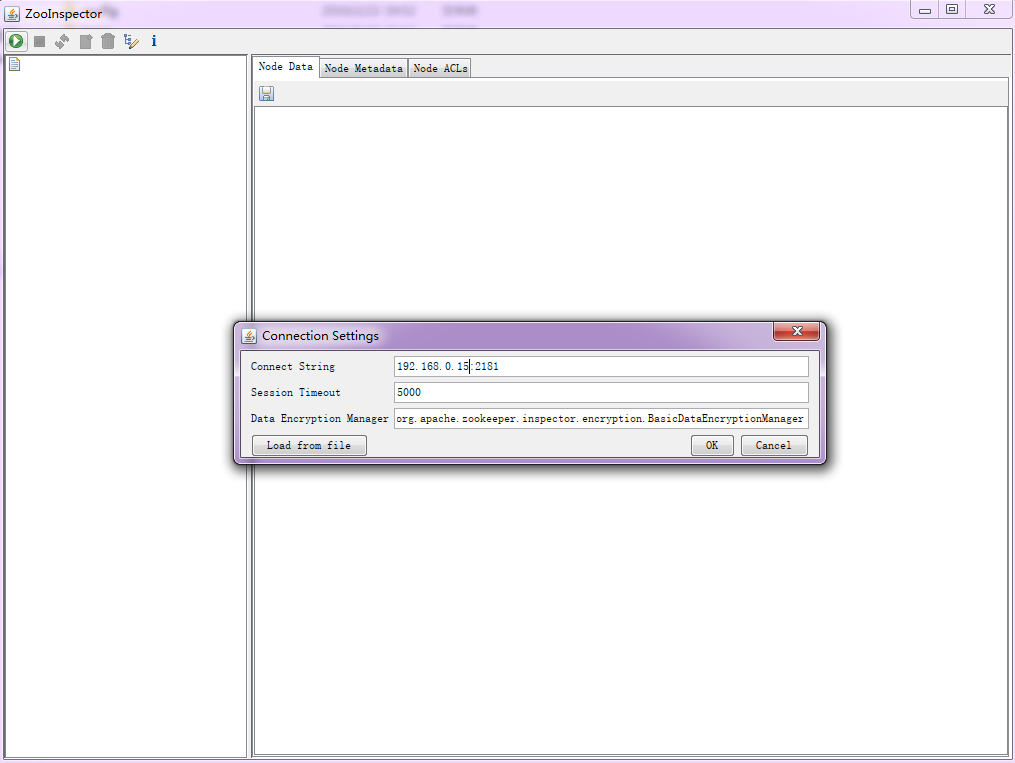The width and height of the screenshot is (1015, 763).
Task: Click the Session Timeout label text
Action: click(x=295, y=392)
